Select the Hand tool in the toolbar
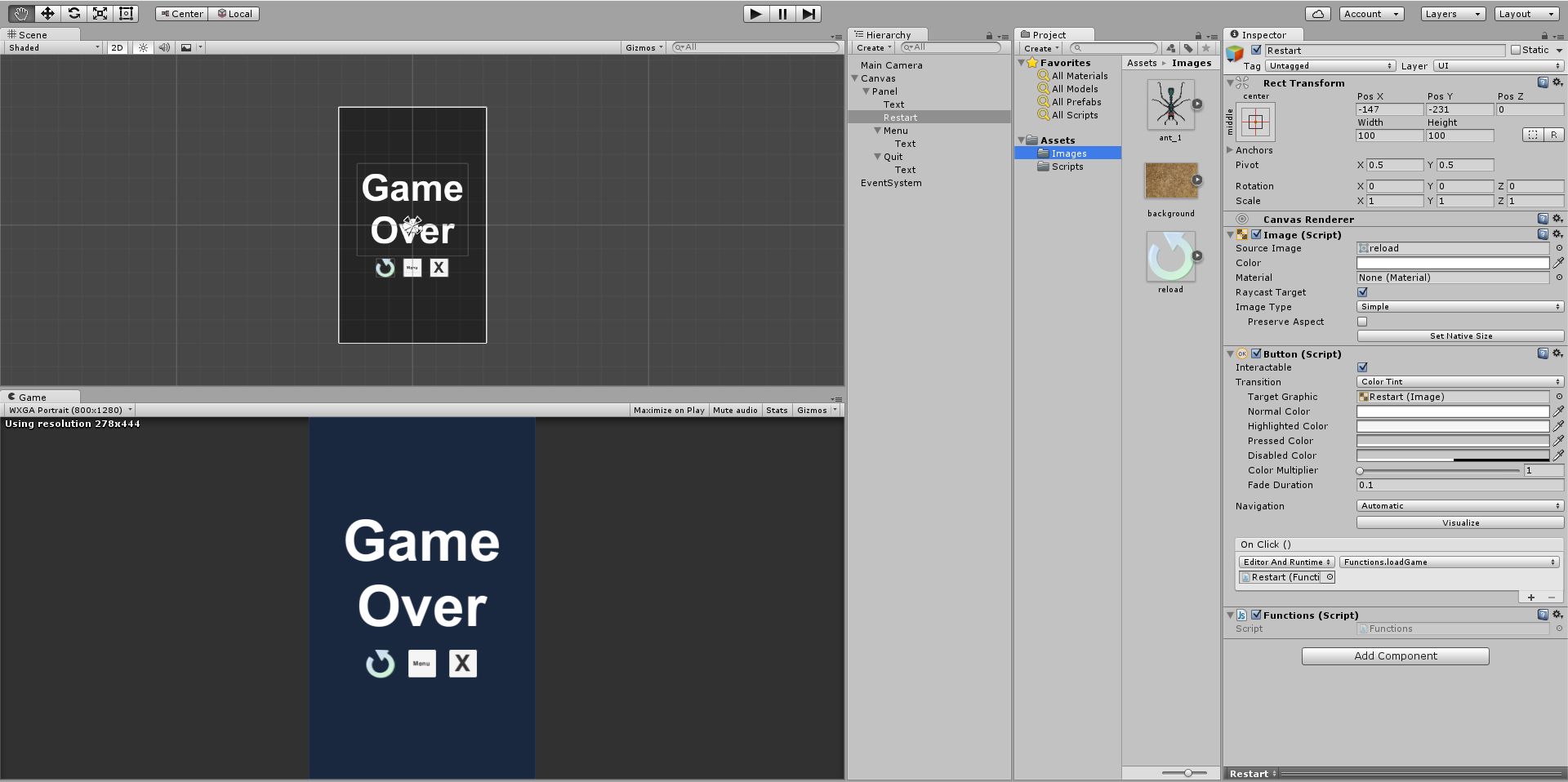The height and width of the screenshot is (782, 1568). [x=20, y=13]
